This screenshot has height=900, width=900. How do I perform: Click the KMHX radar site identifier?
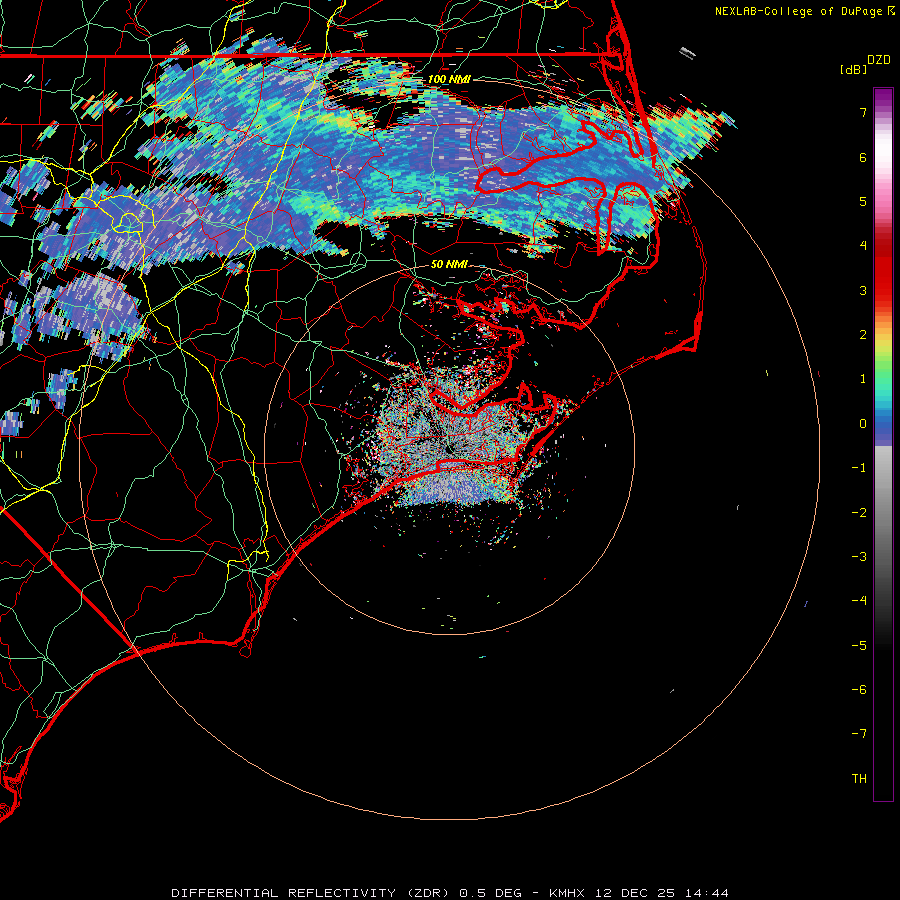coord(567,893)
